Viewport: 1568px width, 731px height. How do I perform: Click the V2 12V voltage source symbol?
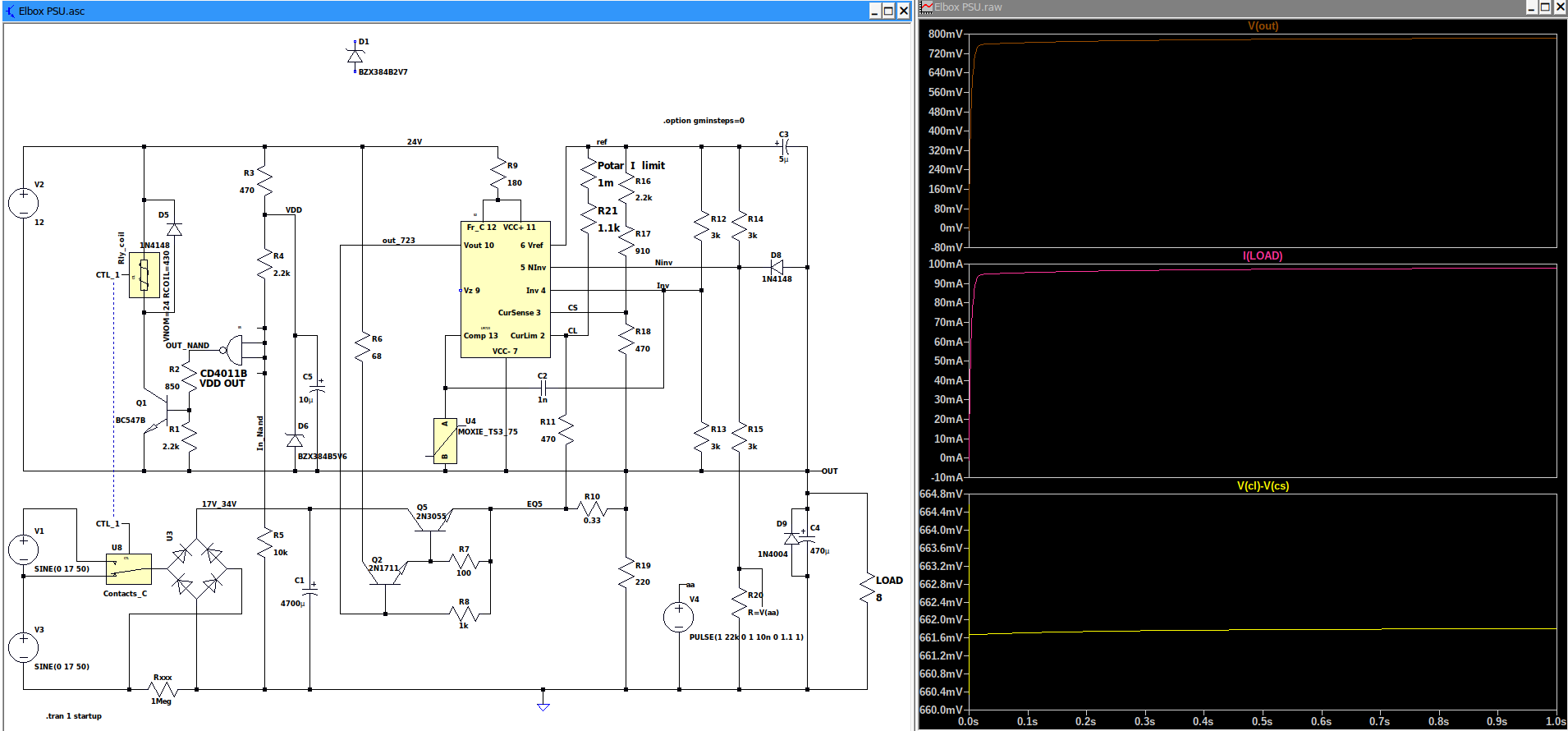pos(23,203)
